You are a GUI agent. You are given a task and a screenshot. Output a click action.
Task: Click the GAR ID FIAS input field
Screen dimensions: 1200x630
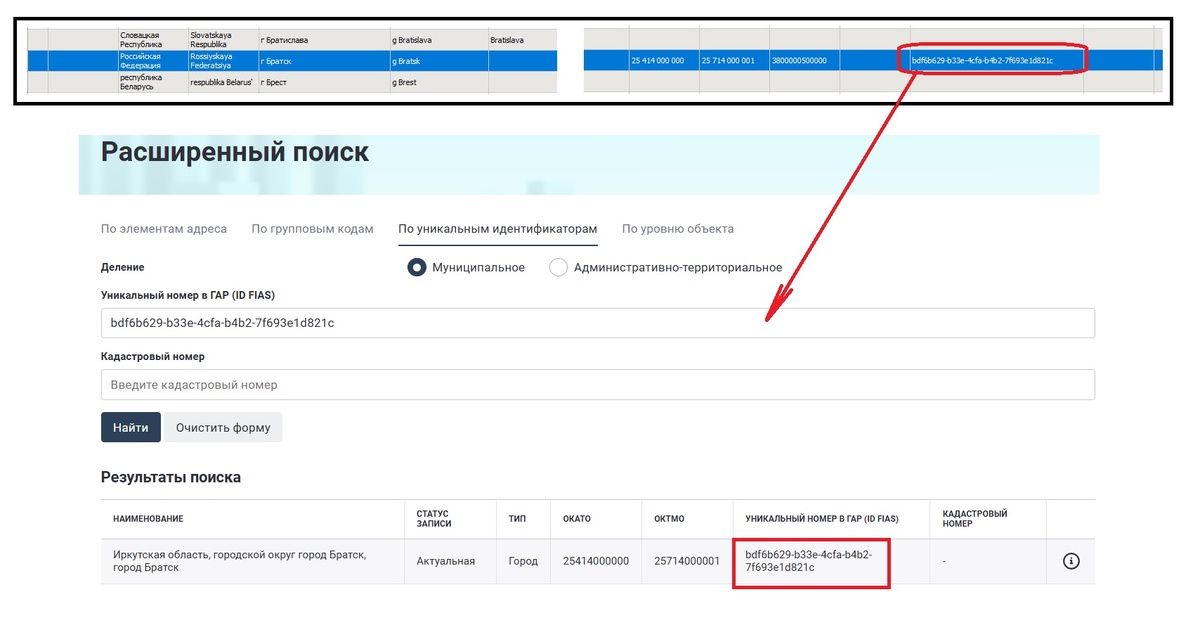coord(597,322)
